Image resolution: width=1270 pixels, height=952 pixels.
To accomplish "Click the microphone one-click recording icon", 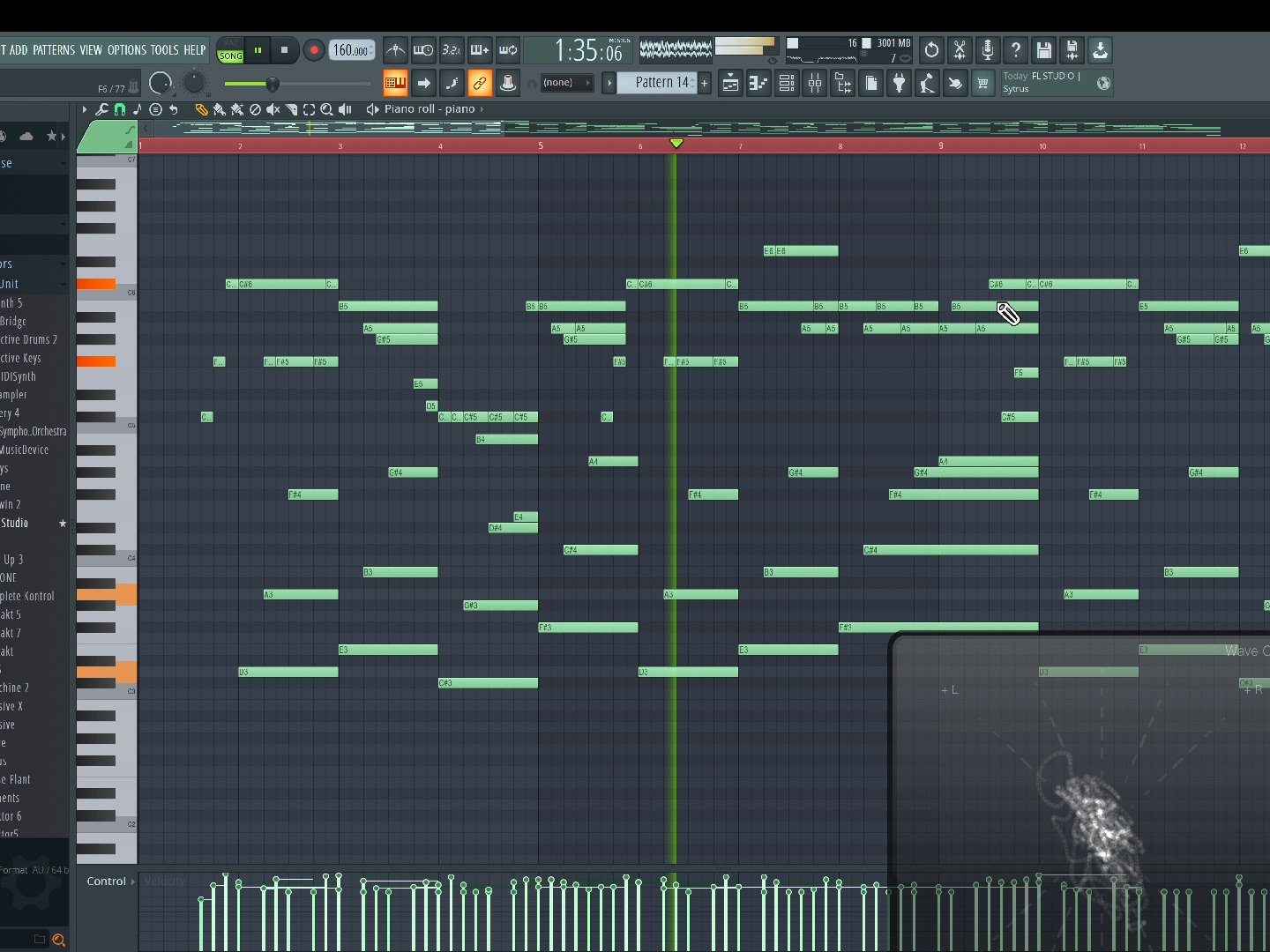I will tap(988, 50).
